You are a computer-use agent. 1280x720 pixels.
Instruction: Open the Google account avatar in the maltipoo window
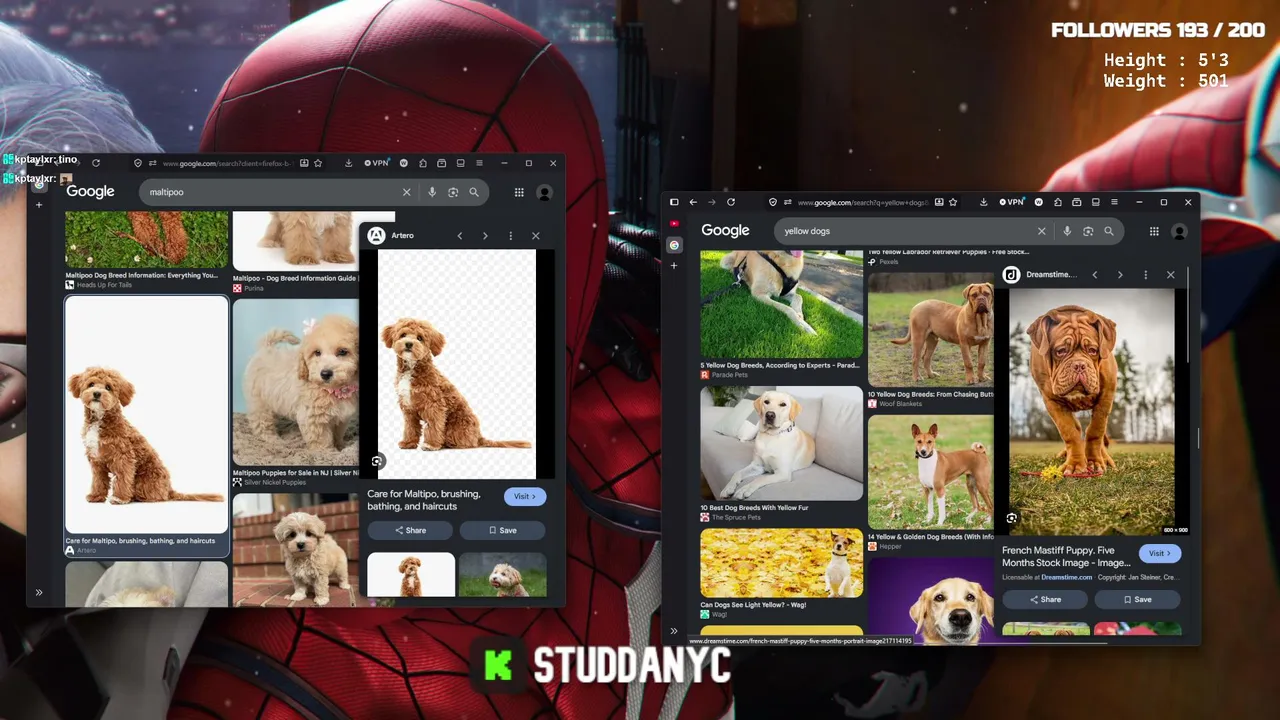click(x=544, y=192)
